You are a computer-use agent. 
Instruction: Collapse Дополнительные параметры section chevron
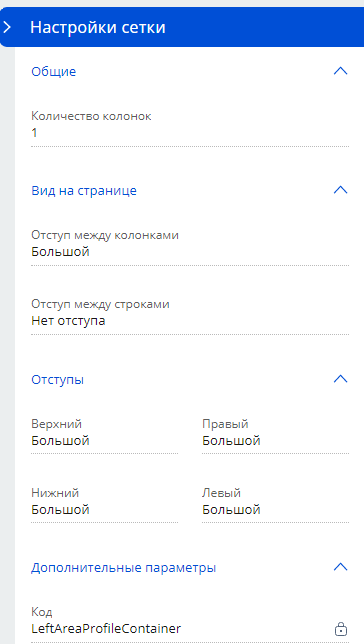coord(341,568)
